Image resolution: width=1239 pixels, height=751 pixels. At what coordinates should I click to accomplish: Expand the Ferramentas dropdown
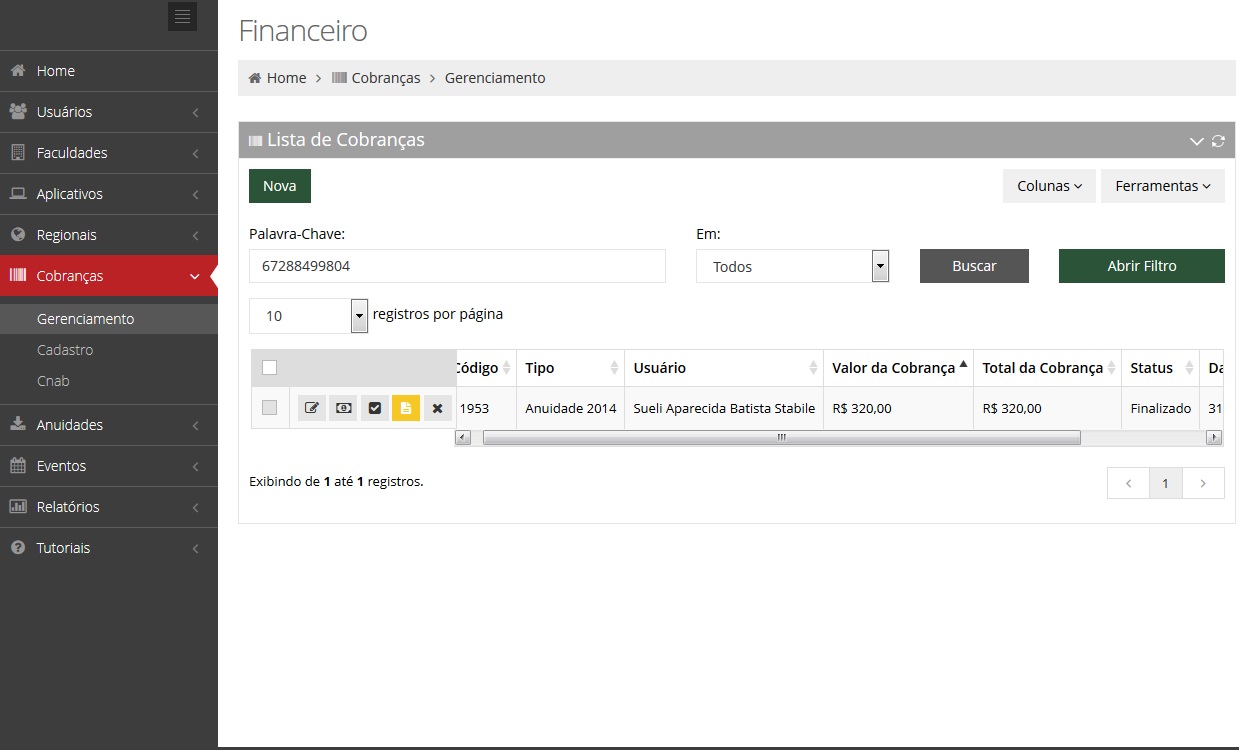tap(1162, 186)
